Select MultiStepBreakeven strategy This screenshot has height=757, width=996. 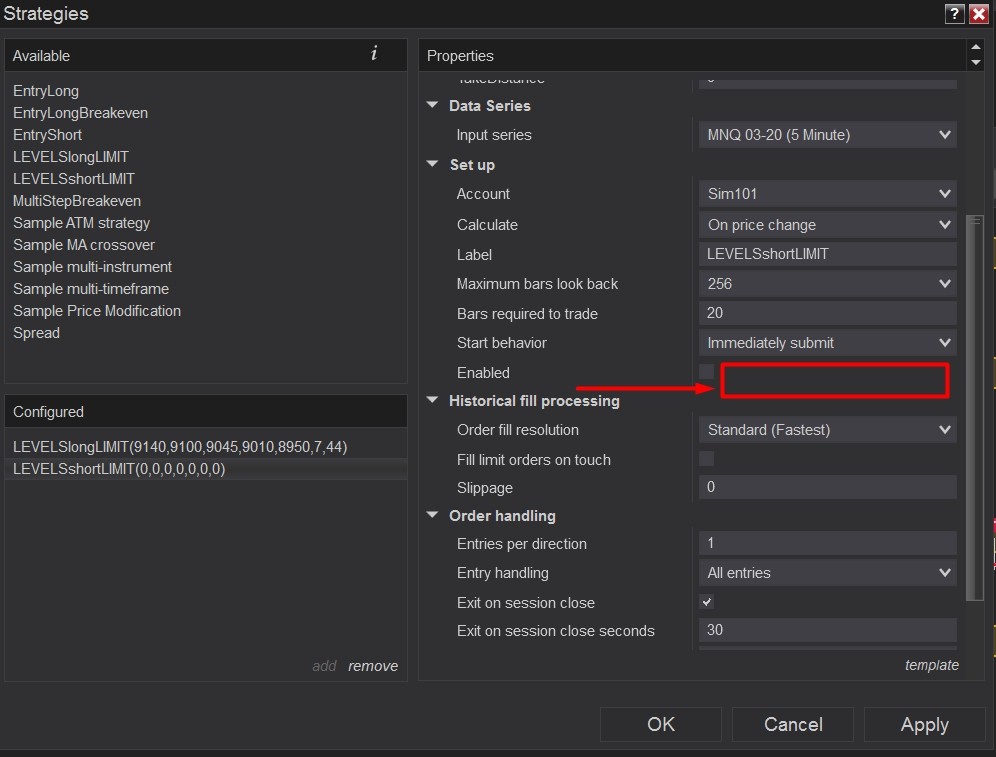(x=77, y=201)
